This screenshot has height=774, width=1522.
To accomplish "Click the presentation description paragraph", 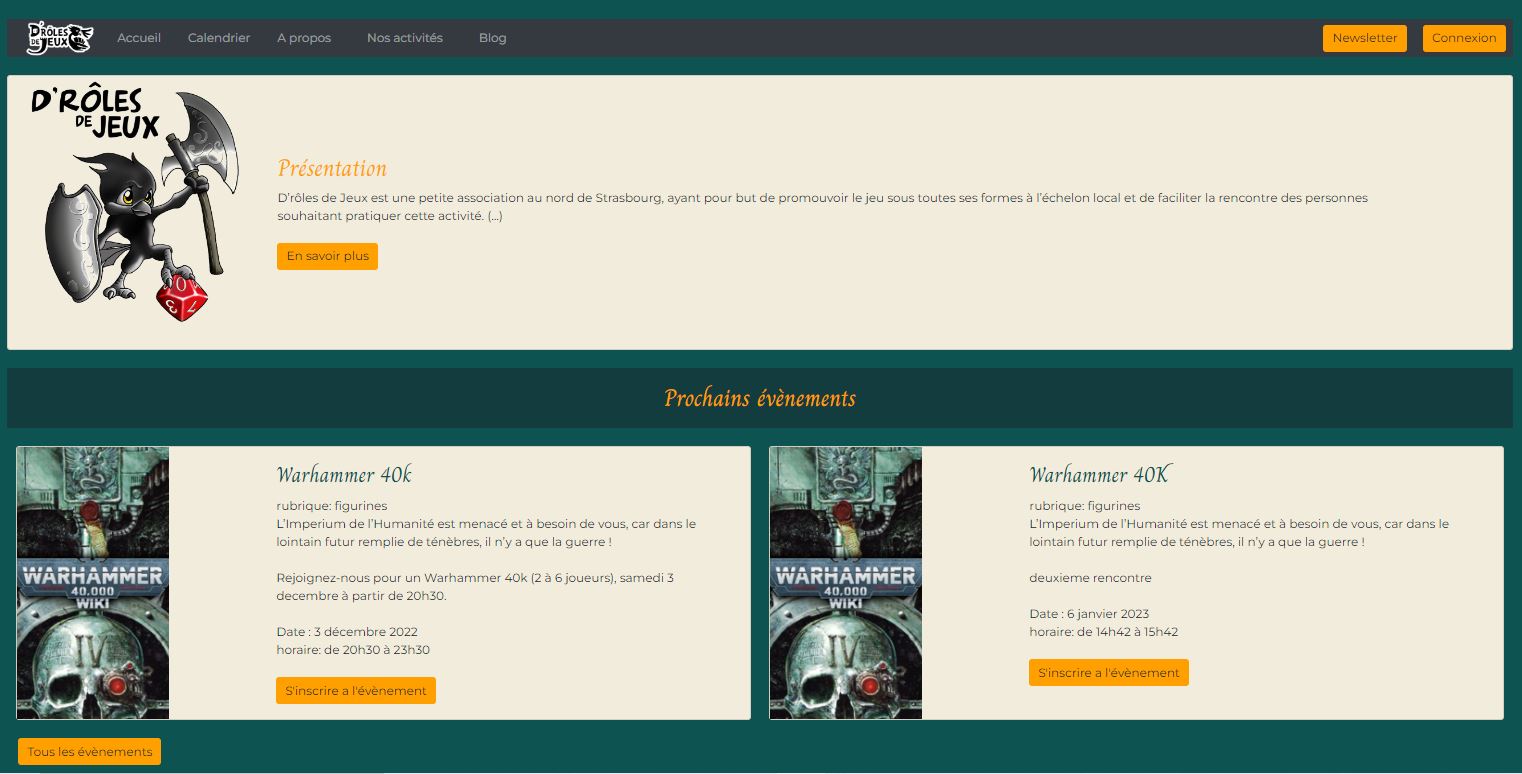I will click(822, 207).
